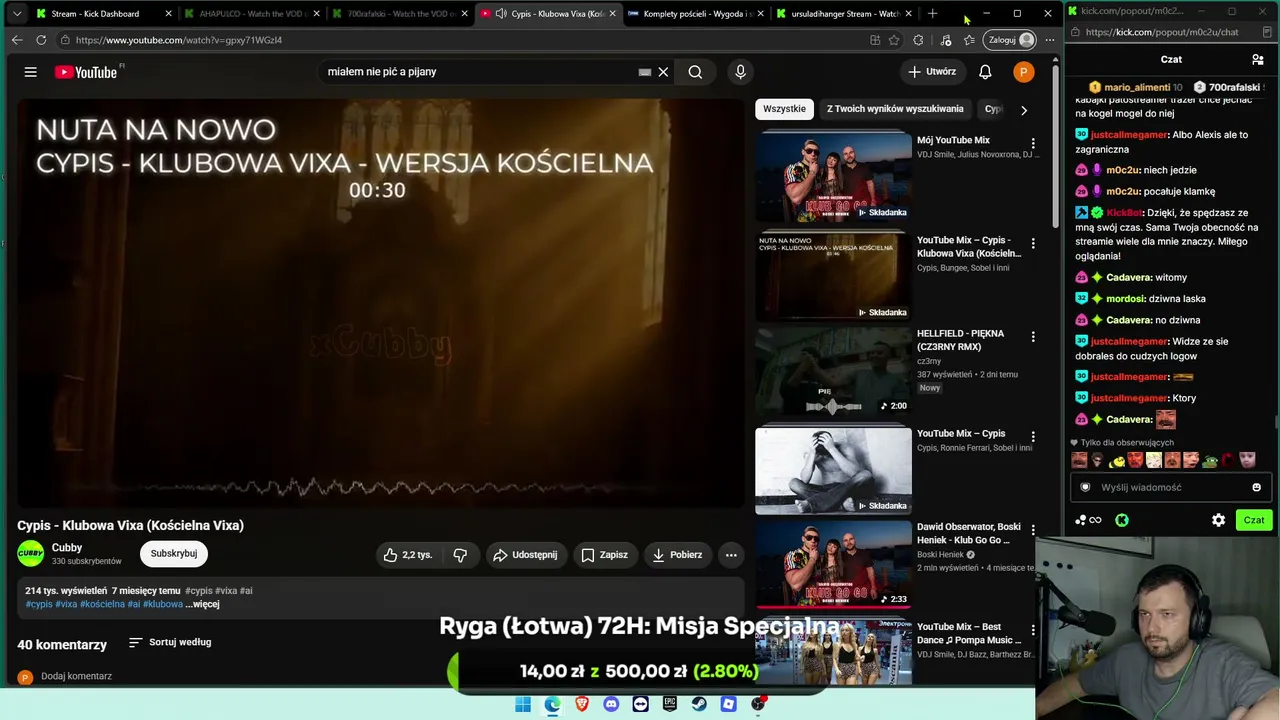Open channel points icon in Kick chat
Image resolution: width=1280 pixels, height=720 pixels.
tap(1088, 520)
